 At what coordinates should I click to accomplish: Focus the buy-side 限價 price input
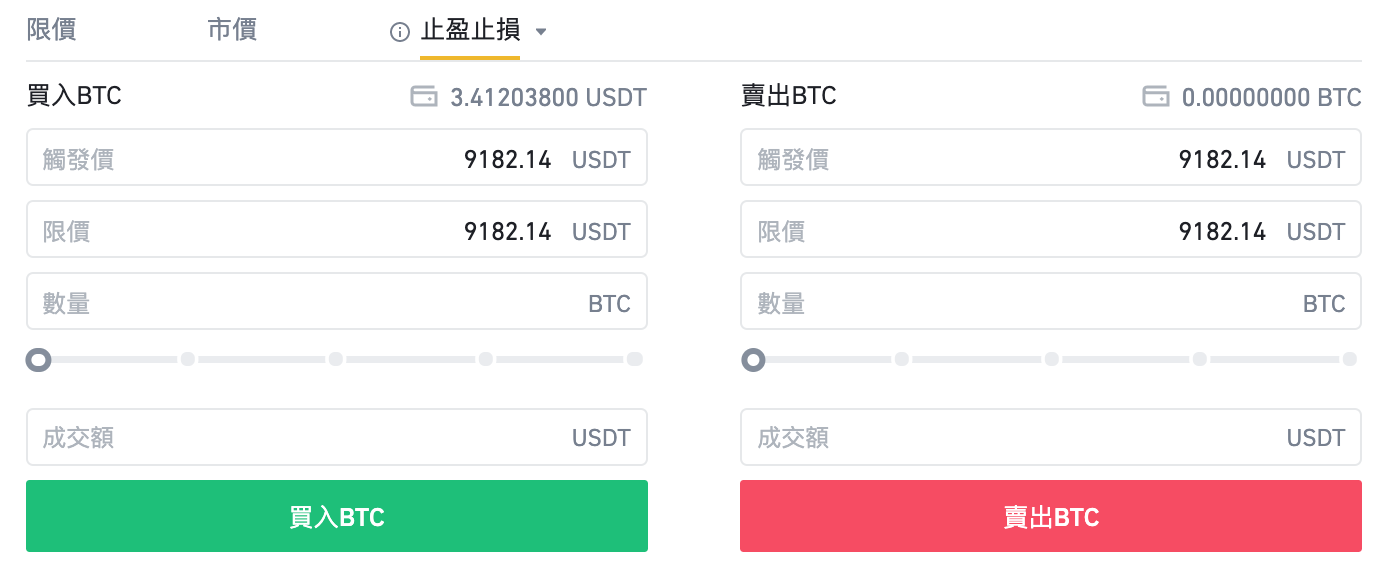tap(300, 230)
